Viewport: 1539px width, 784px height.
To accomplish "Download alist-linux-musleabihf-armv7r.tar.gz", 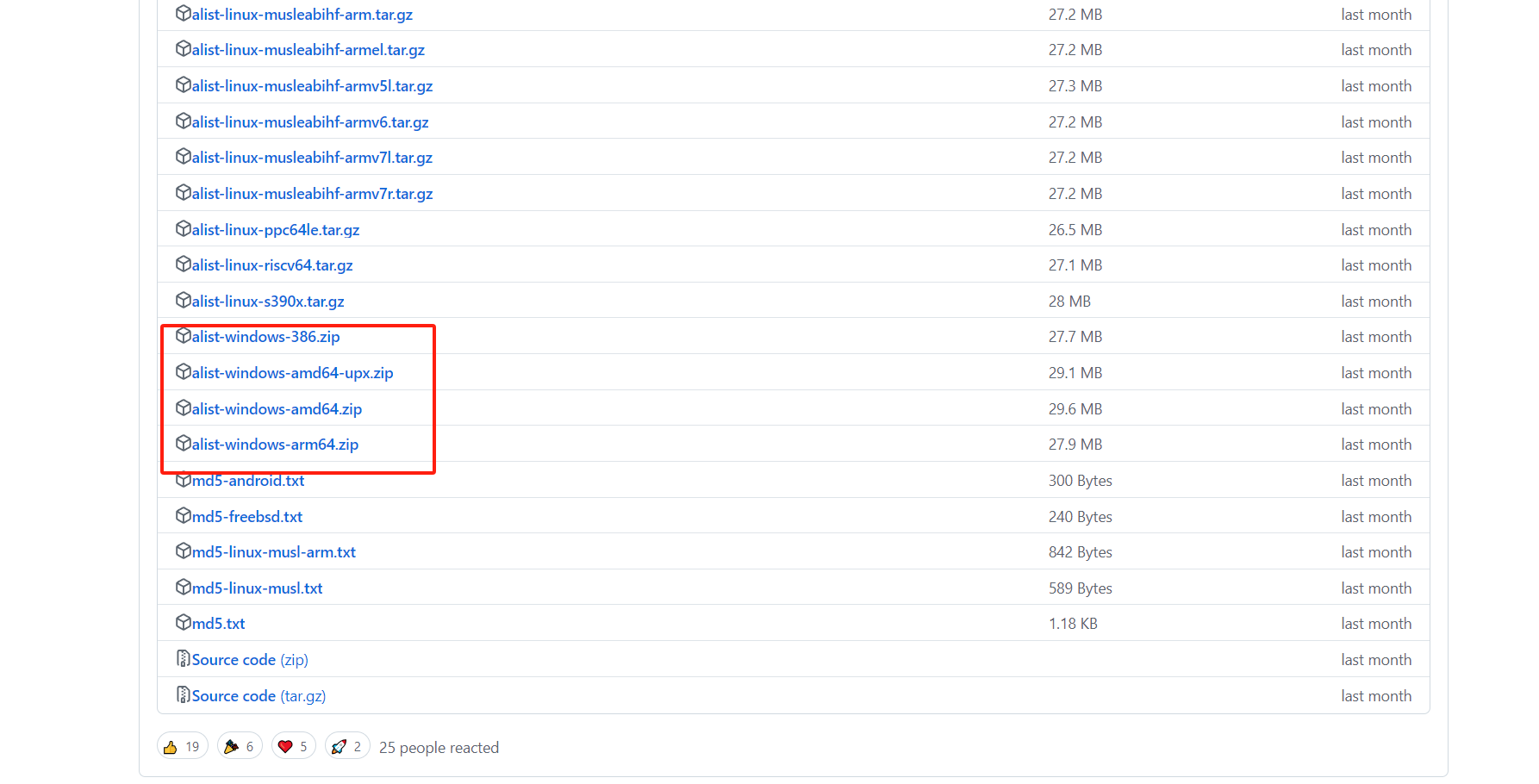I will (x=312, y=194).
